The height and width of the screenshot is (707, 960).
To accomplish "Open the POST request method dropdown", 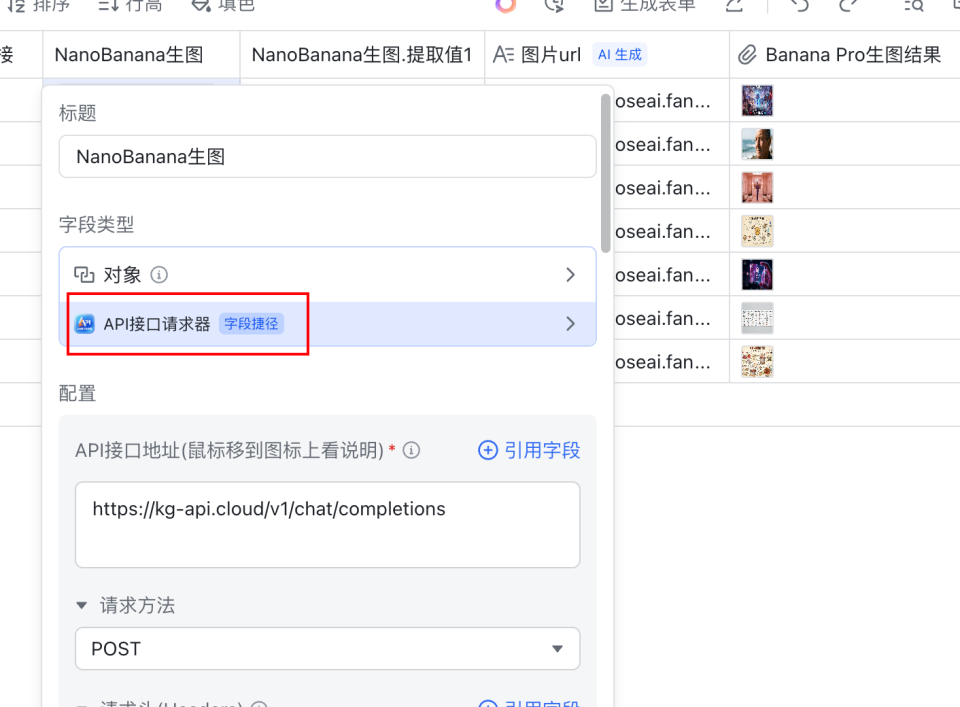I will (327, 649).
